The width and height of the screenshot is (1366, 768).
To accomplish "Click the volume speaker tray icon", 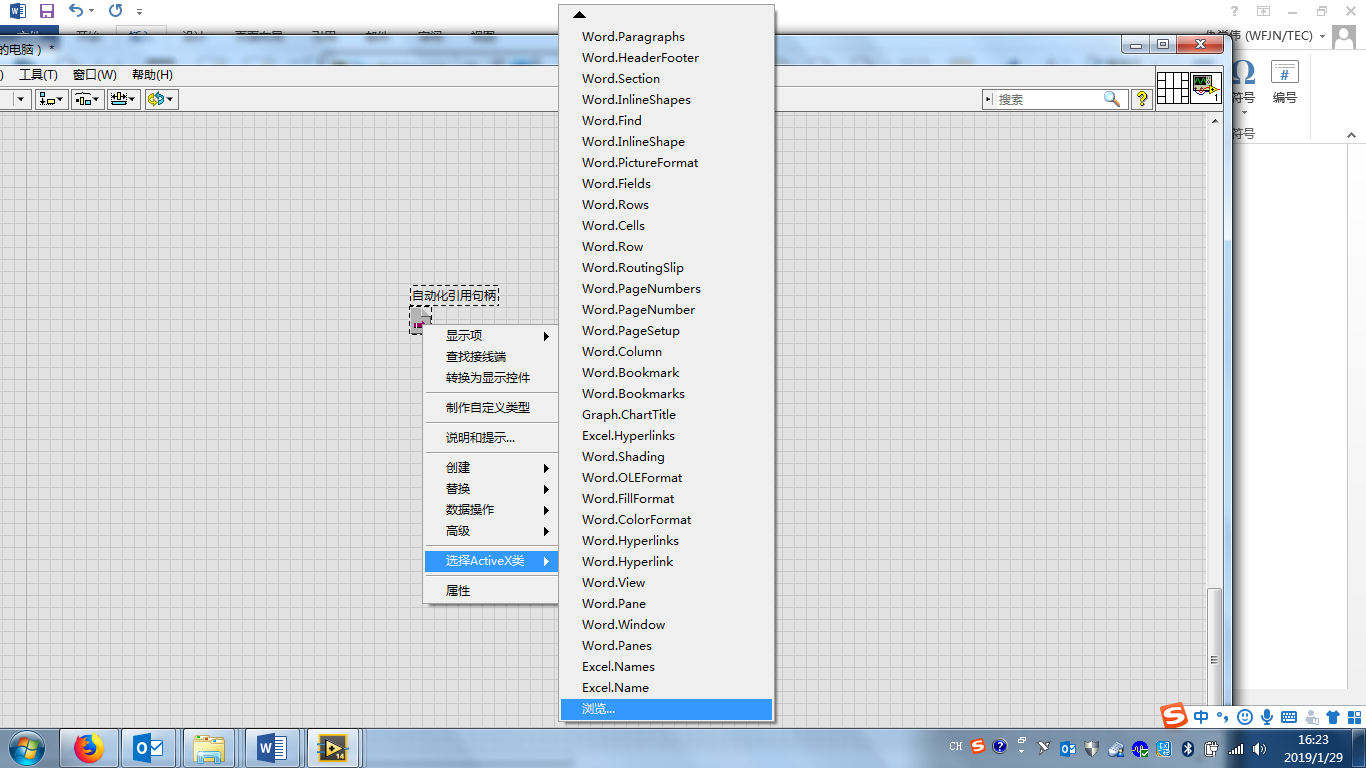I will (x=1259, y=748).
